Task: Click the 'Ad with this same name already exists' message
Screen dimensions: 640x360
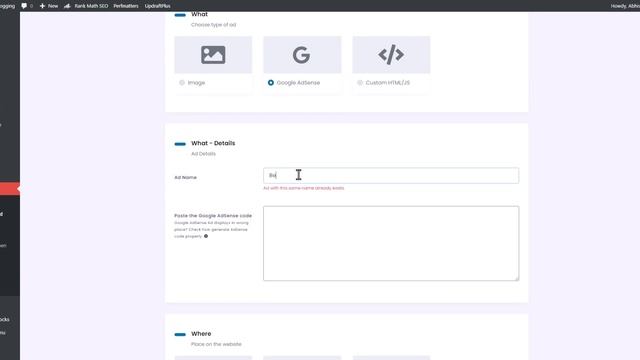Action: coord(304,188)
